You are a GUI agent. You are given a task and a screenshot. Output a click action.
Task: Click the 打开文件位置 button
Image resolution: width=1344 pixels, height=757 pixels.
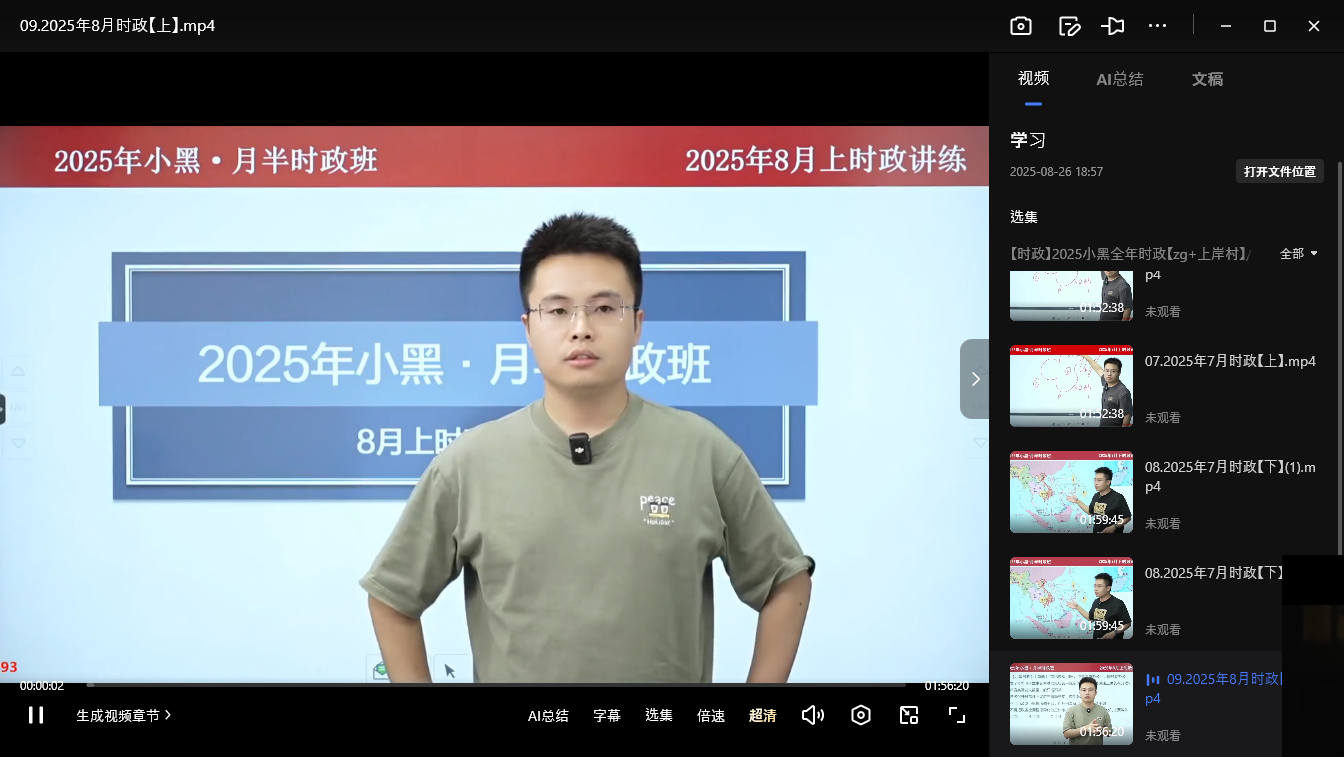1279,172
